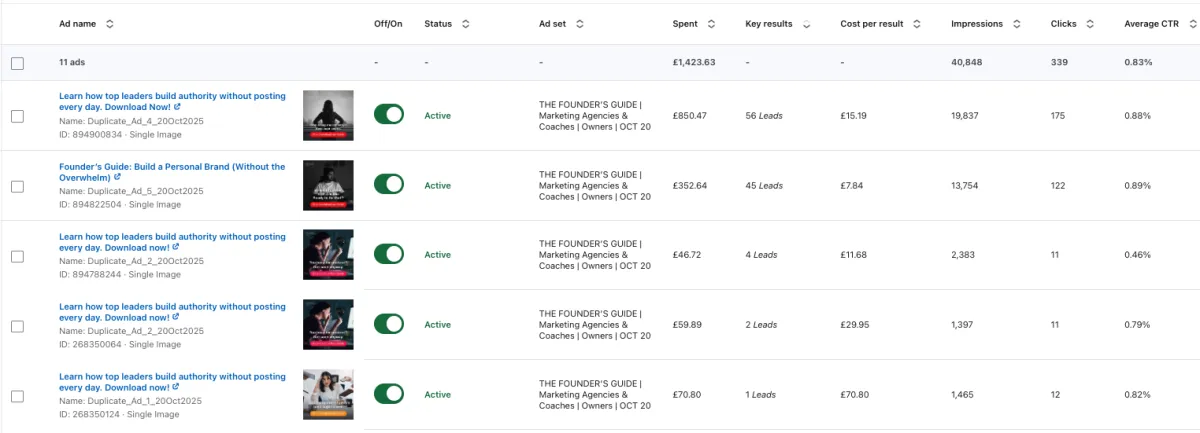This screenshot has height=433, width=1200.
Task: Expand the Key results column dropdown
Action: 807,23
